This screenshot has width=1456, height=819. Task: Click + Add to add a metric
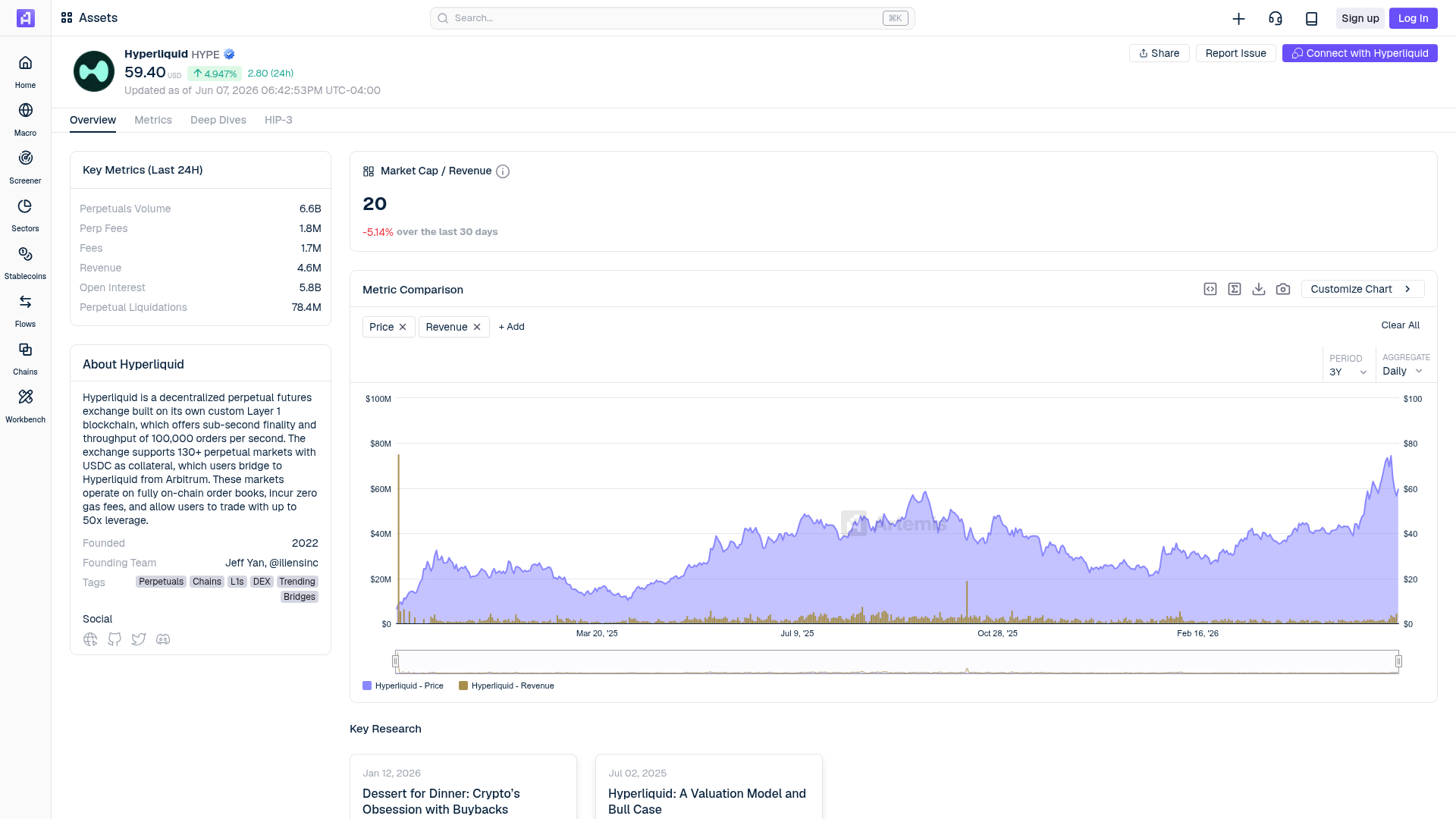511,327
